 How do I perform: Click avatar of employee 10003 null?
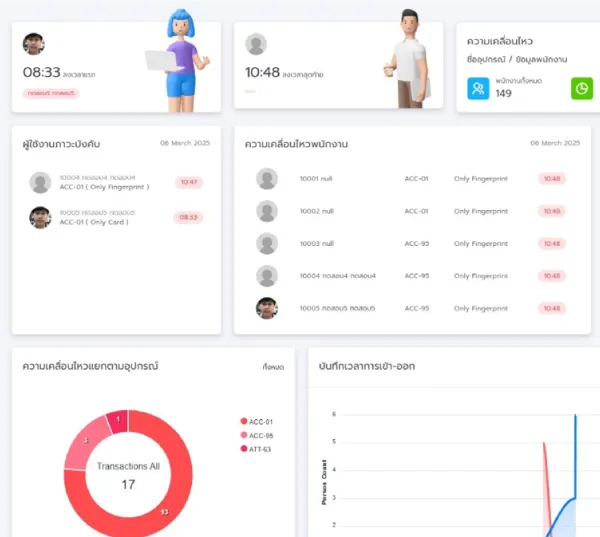267,243
